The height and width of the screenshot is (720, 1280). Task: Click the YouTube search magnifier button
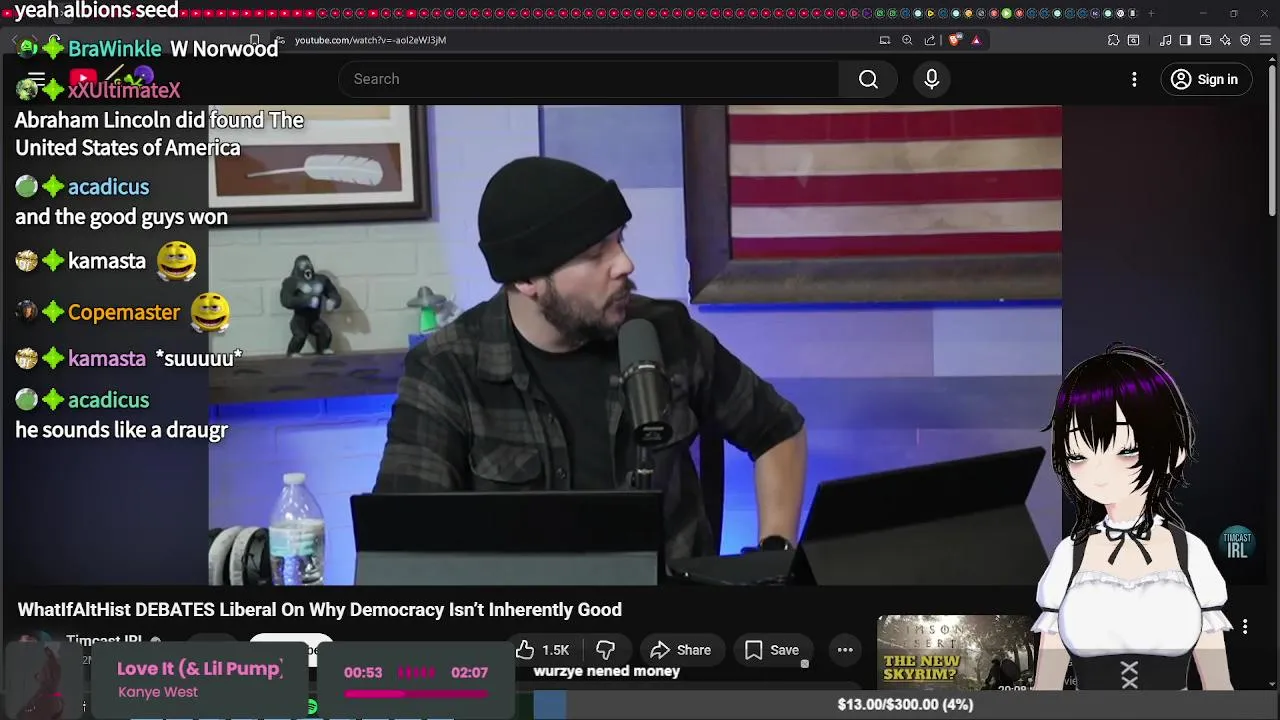(x=868, y=79)
